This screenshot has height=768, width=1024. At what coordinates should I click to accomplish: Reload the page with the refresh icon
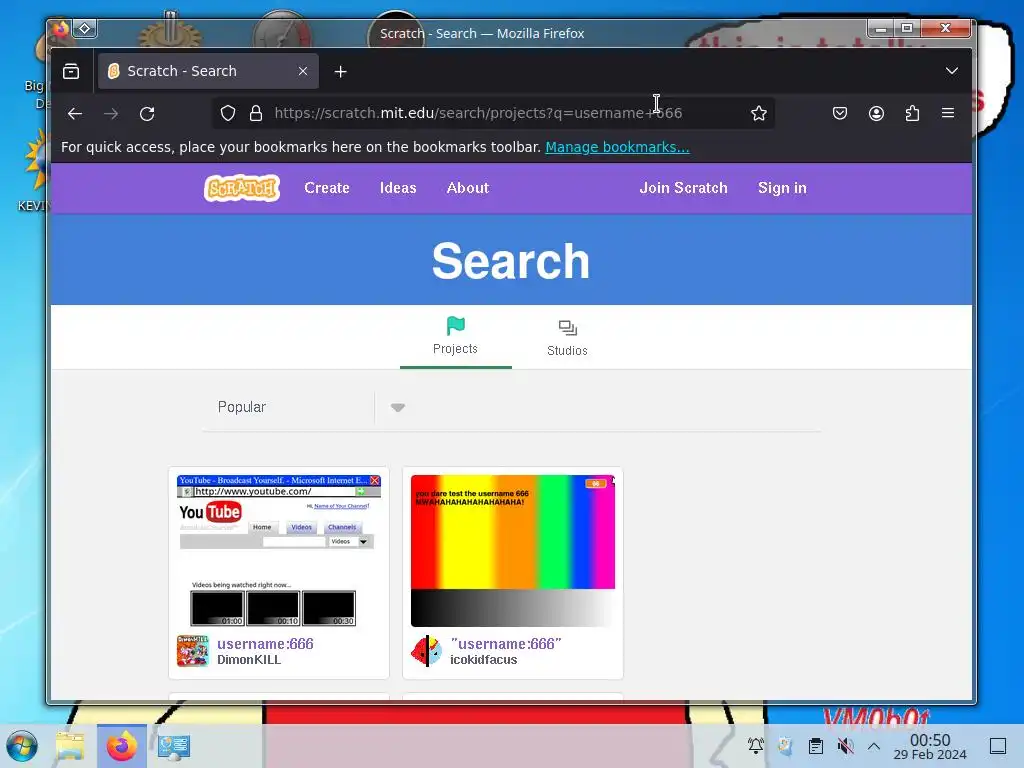(x=147, y=114)
